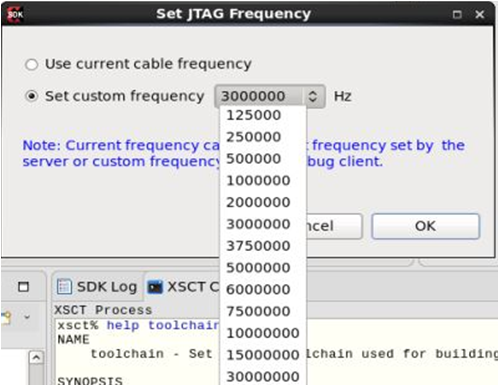Maximize the Set JTAG Frequency dialog
Image resolution: width=499 pixels, height=386 pixels.
click(457, 14)
